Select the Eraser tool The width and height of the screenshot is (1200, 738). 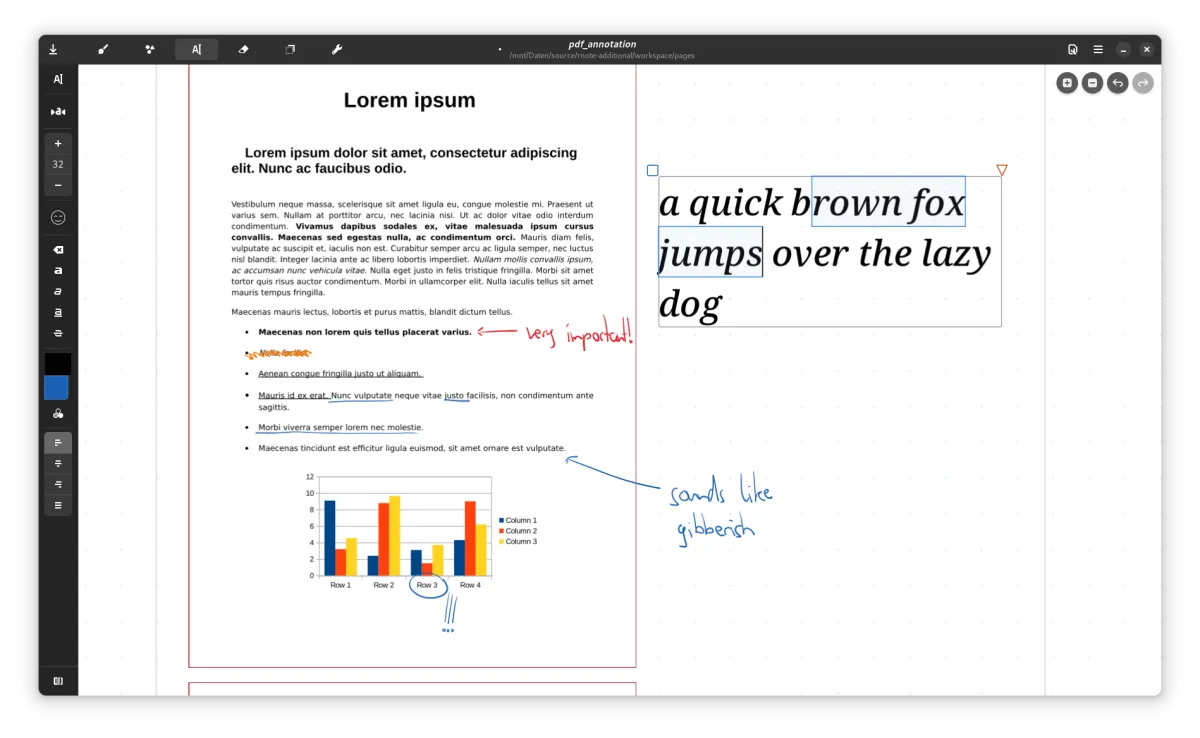[x=243, y=49]
